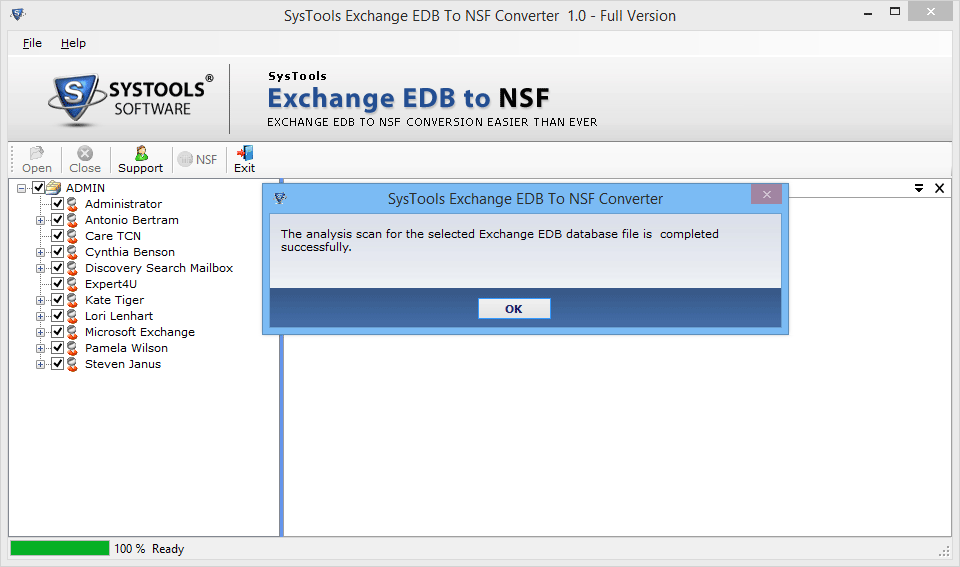Uncheck the Care TCN checkbox

[x=58, y=235]
